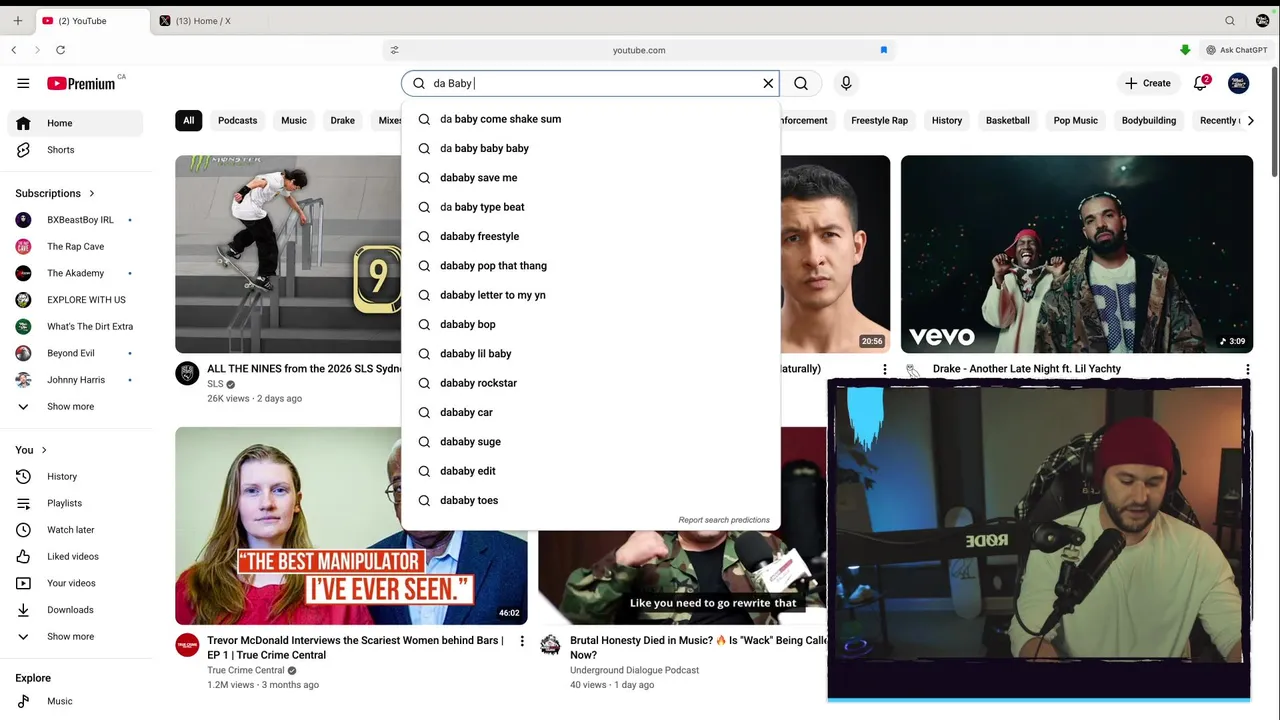Select the Freestyle Rap chip
Viewport: 1280px width, 720px height.
click(879, 120)
